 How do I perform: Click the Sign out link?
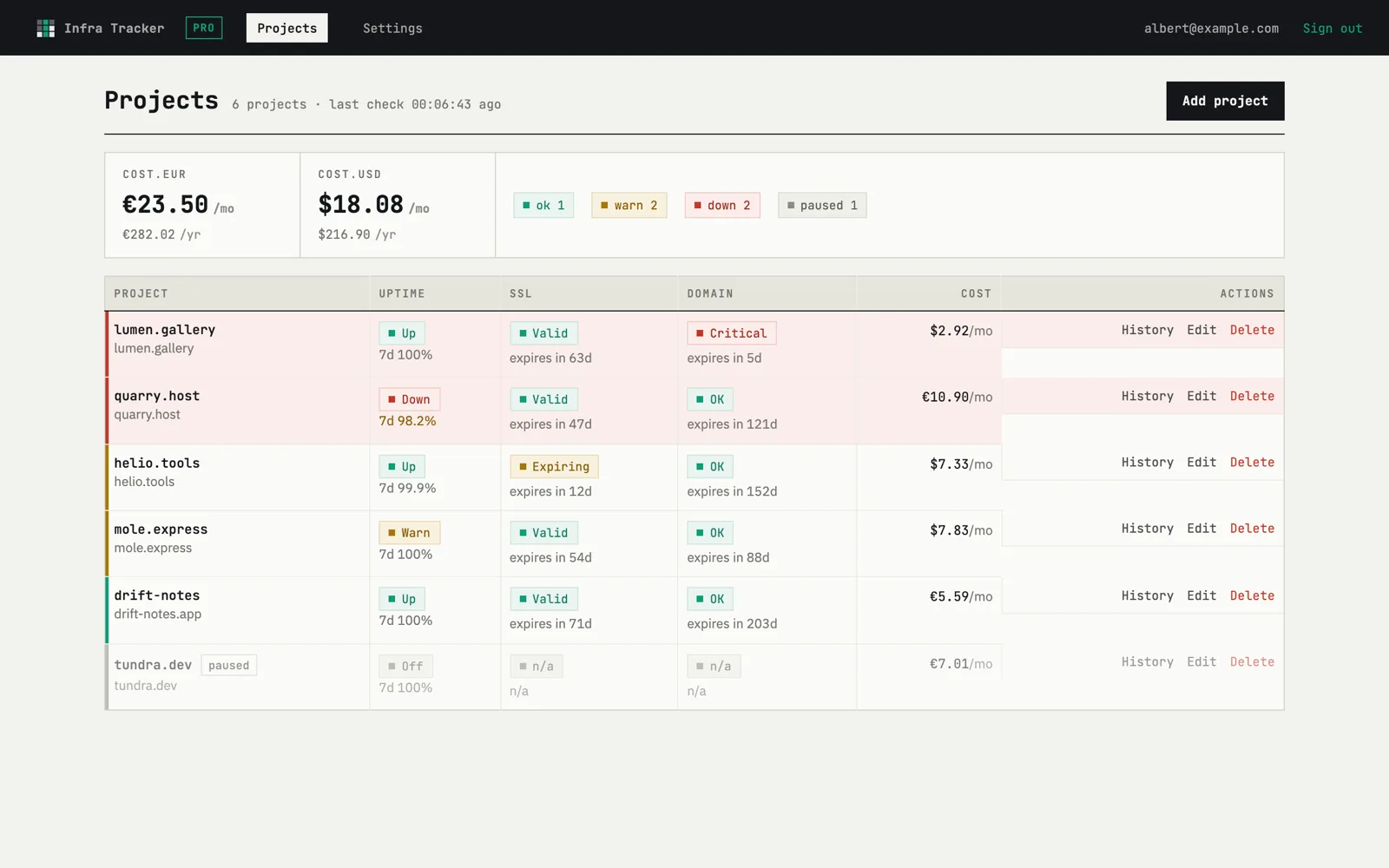1333,28
